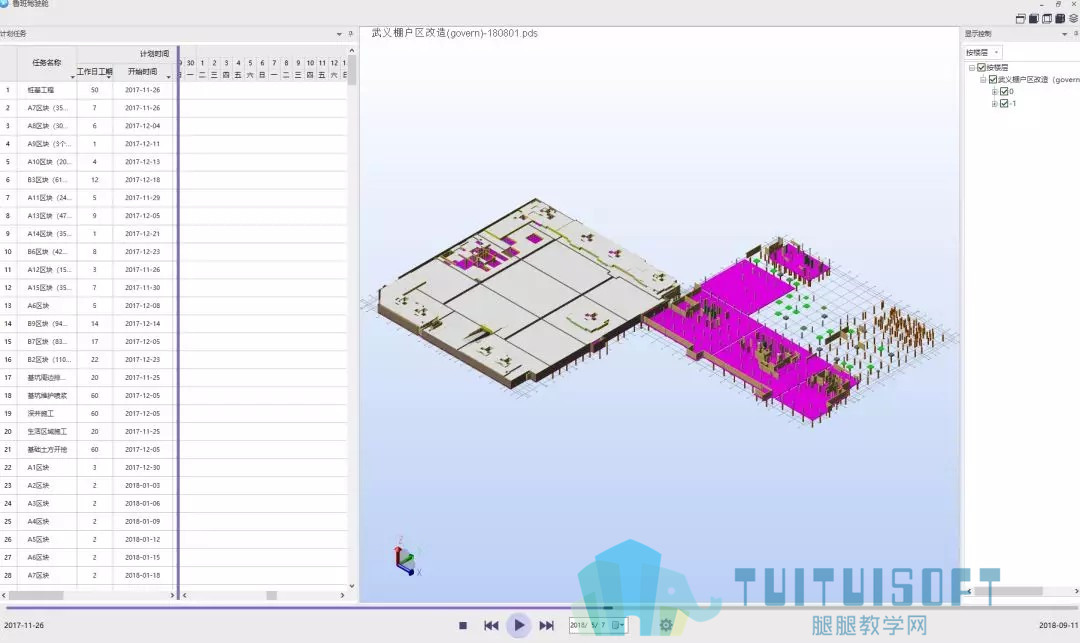Select task row 基坑维护喷浆
This screenshot has height=643, width=1080.
click(x=88, y=395)
